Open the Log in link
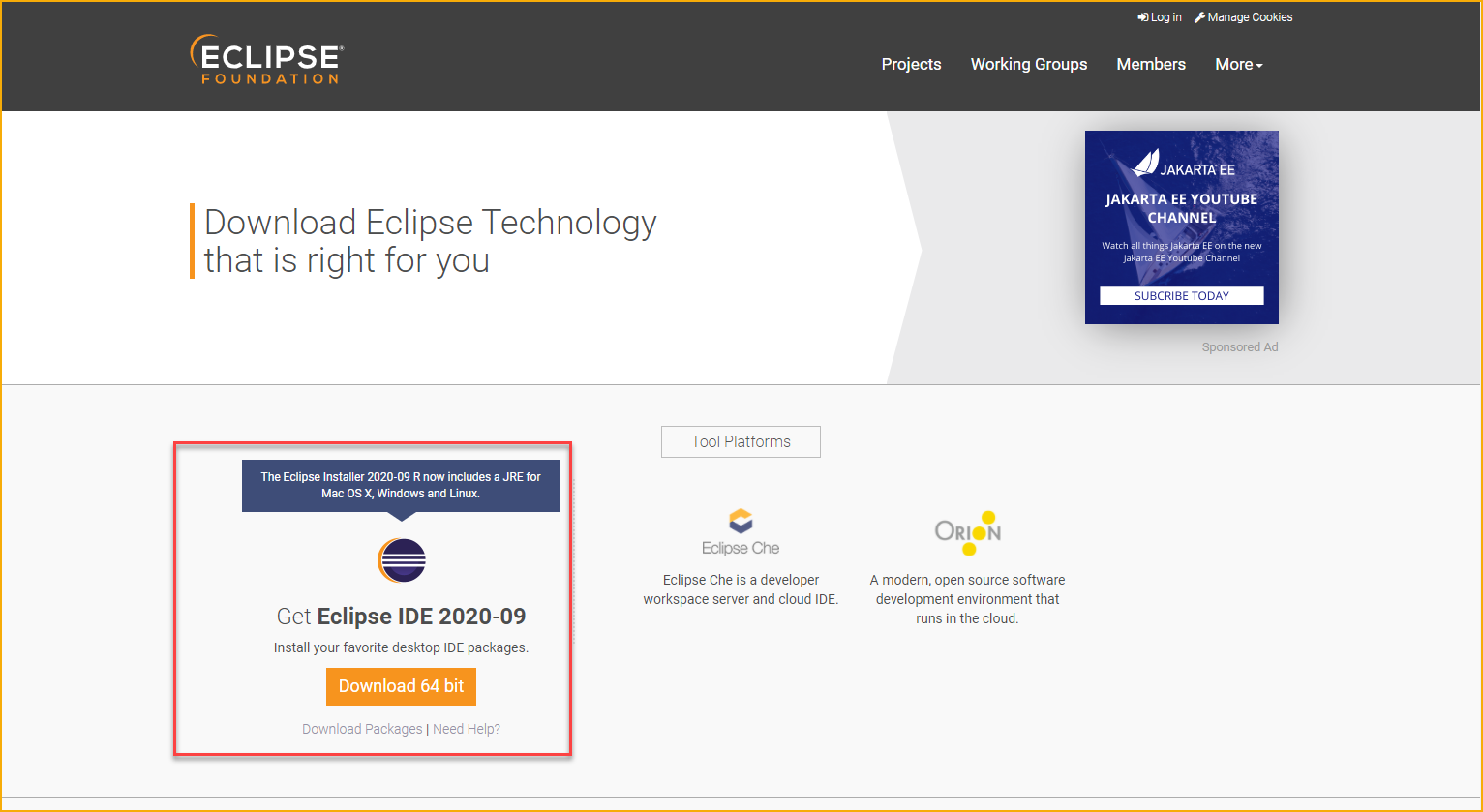1483x812 pixels. 1160,17
